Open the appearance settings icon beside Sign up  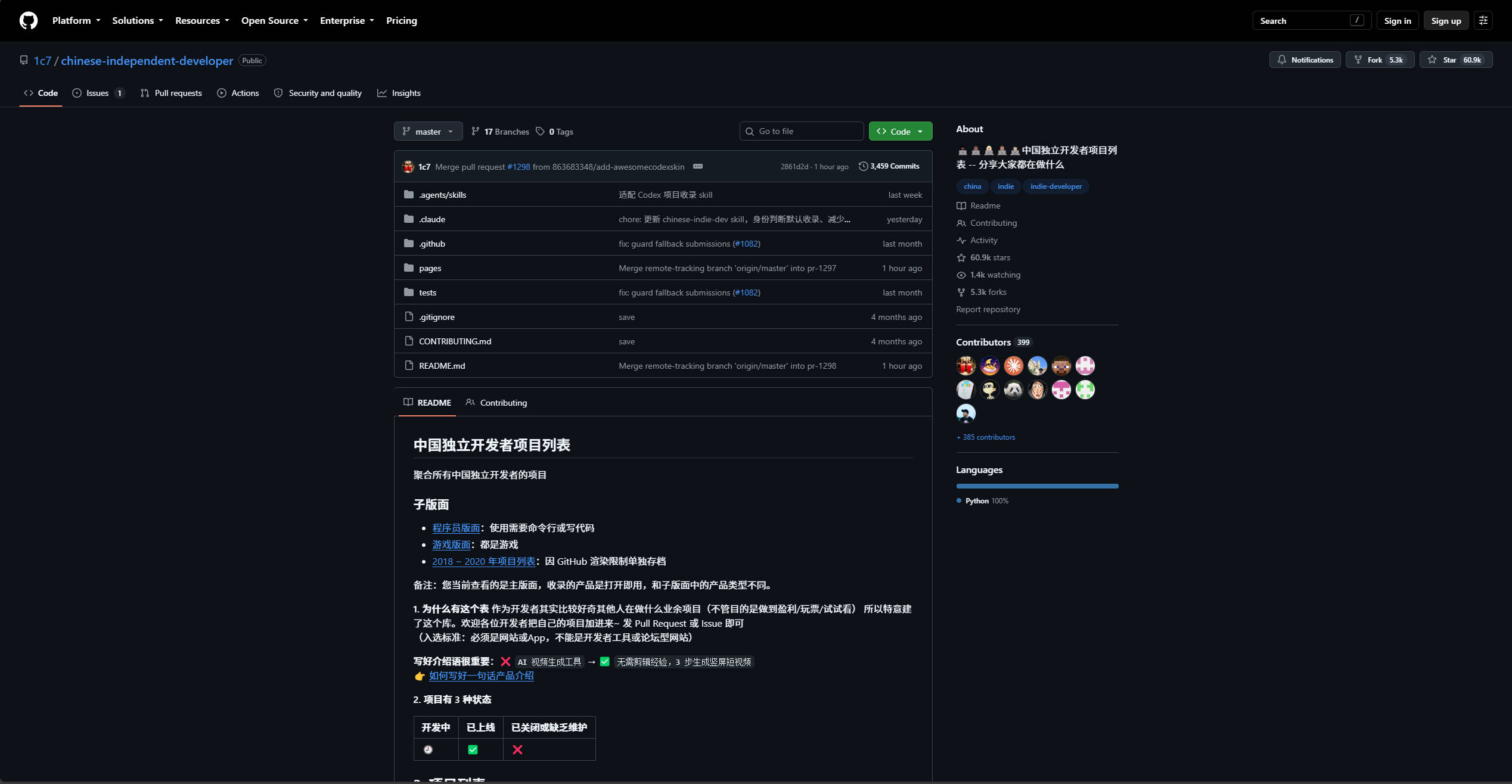1483,20
